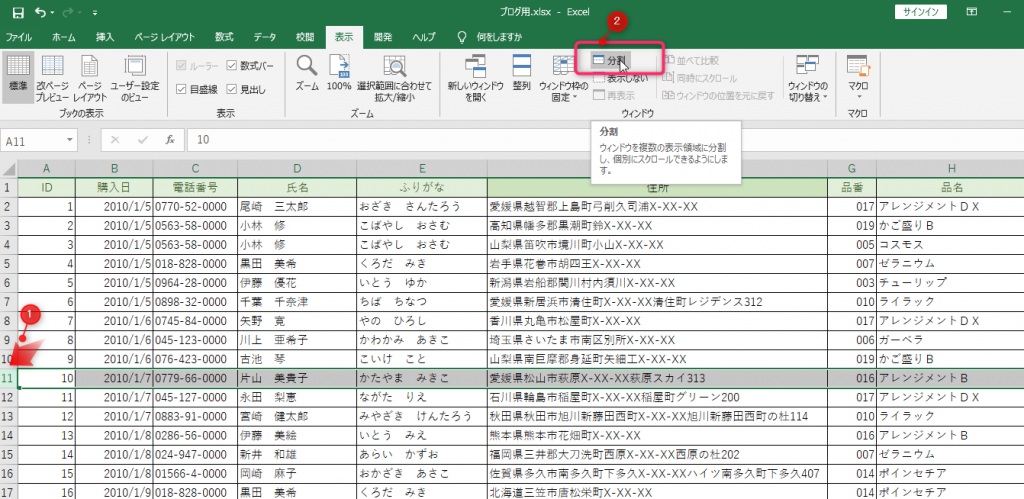The width and height of the screenshot is (1024, 499).
Task: Click the fx insert function icon
Action: tap(171, 140)
